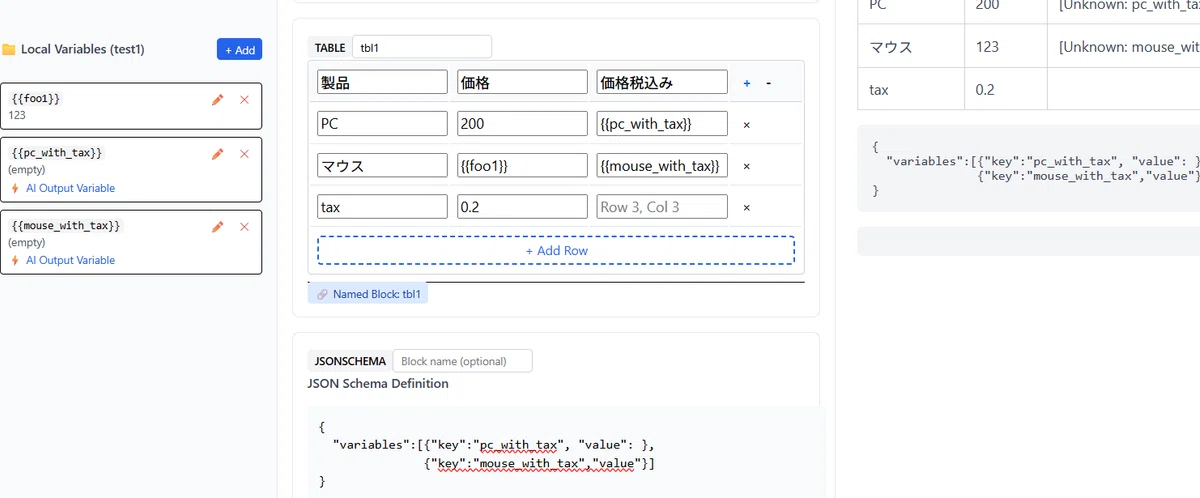The width and height of the screenshot is (1200, 498).
Task: Edit the {{foo1}} variable with pencil icon
Action: 218,99
